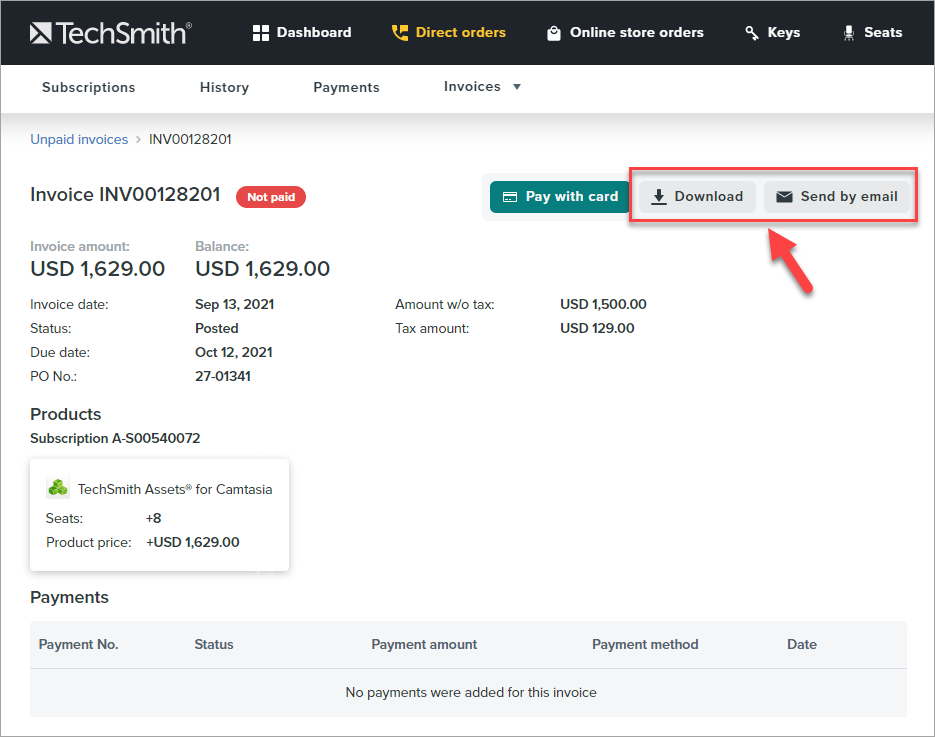Click the TechSmith Assets green cubes icon
Image resolution: width=935 pixels, height=737 pixels.
click(x=58, y=489)
